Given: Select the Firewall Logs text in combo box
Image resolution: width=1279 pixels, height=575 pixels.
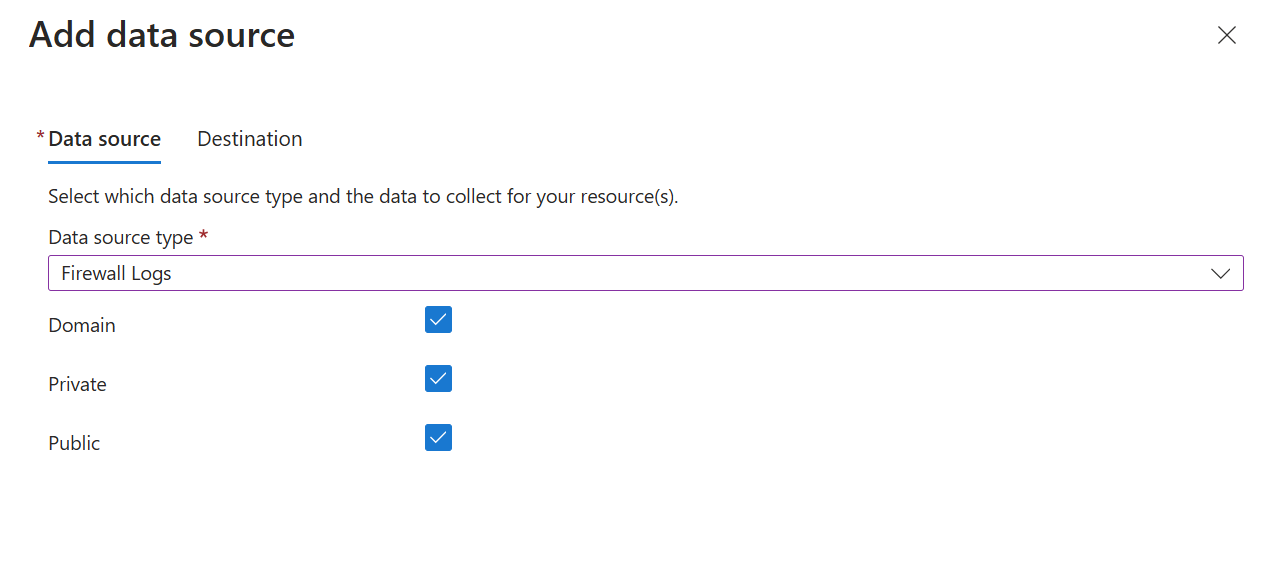Looking at the screenshot, I should [x=116, y=273].
